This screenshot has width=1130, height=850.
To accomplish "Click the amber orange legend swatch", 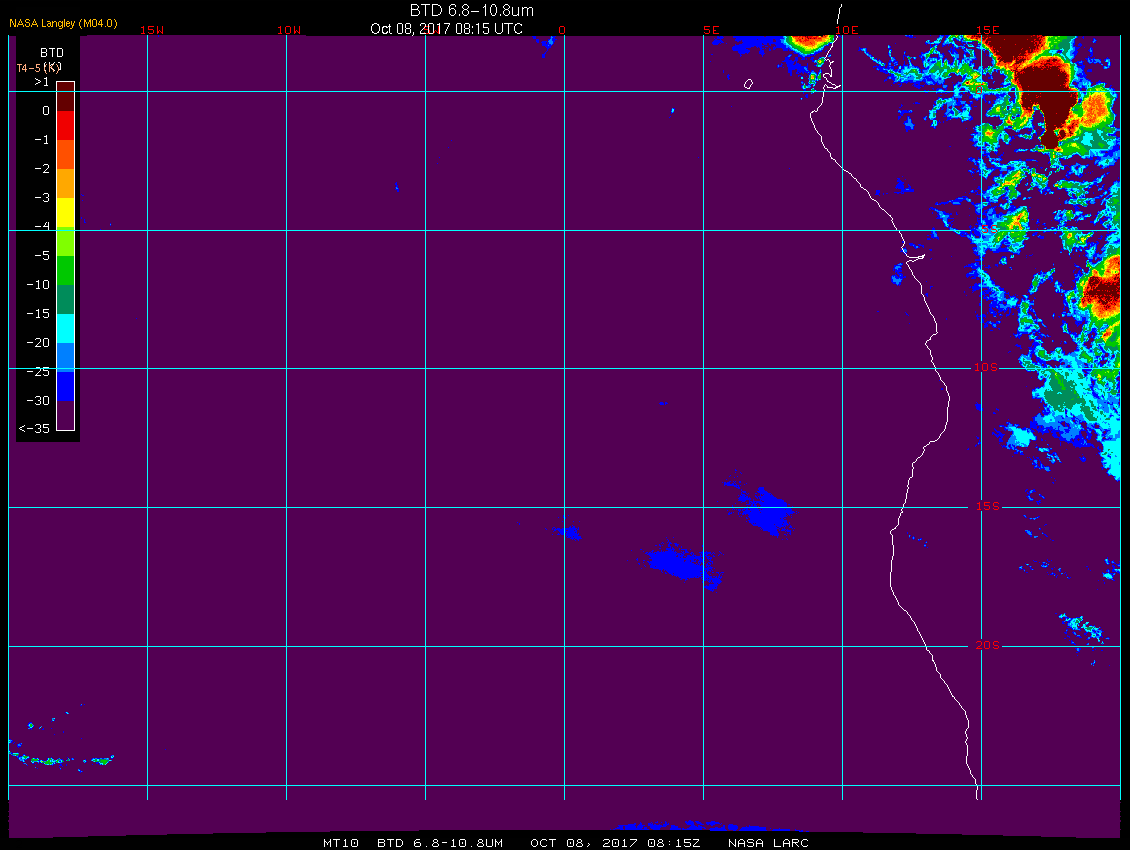I will tap(66, 183).
